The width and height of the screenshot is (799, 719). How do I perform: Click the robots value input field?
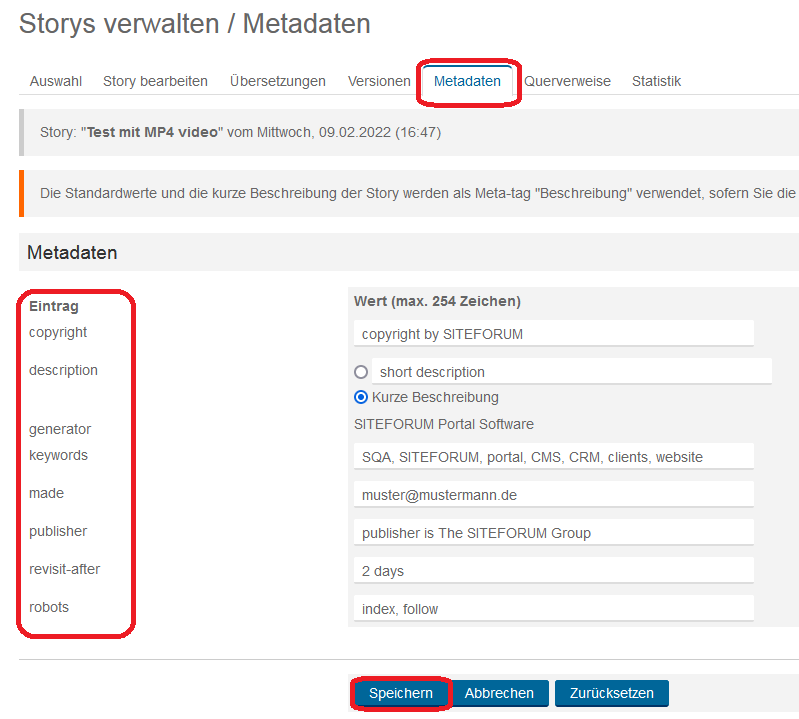553,609
